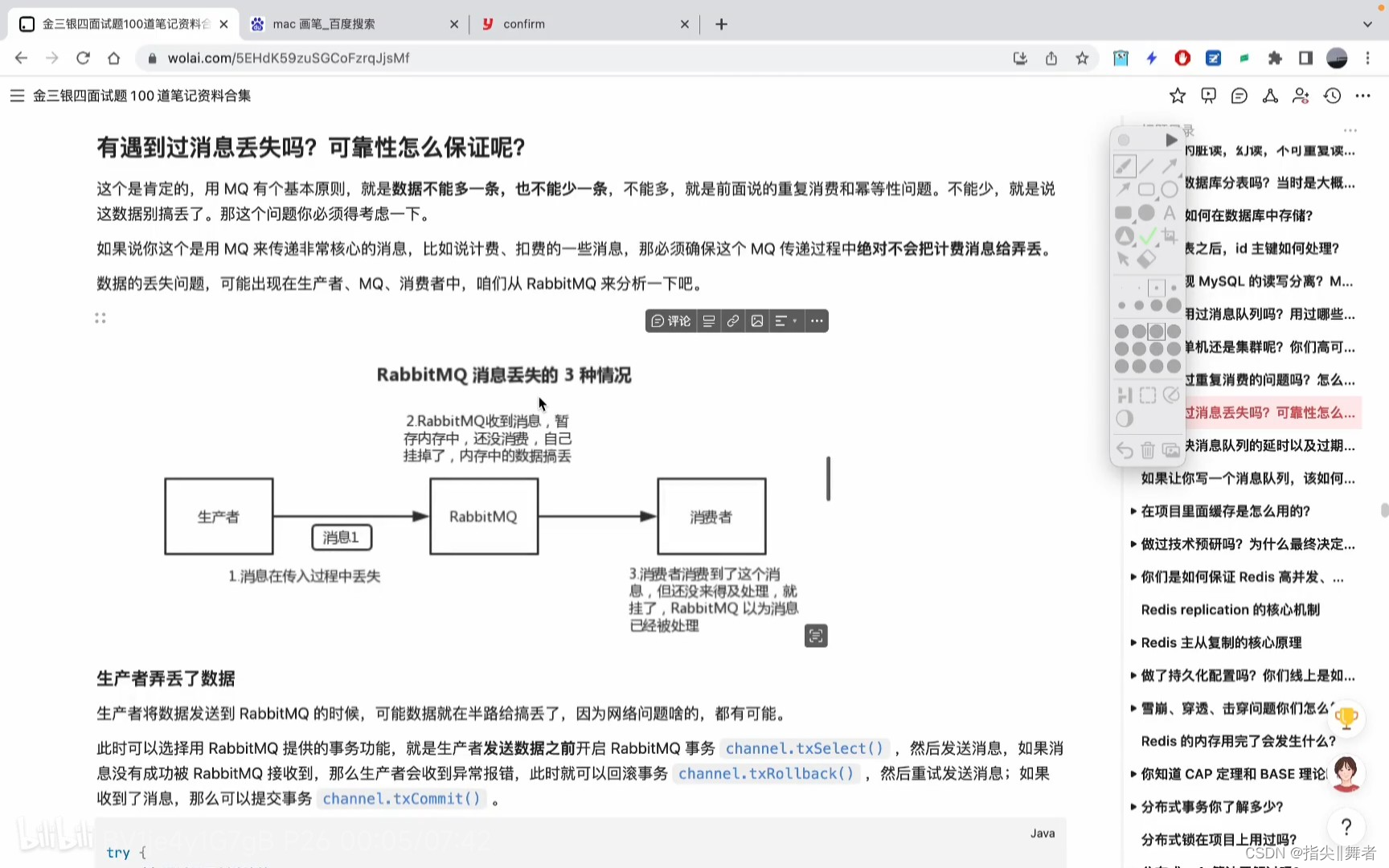Viewport: 1389px width, 868px height.
Task: Click the image icon in floating toolbar
Action: 757,321
